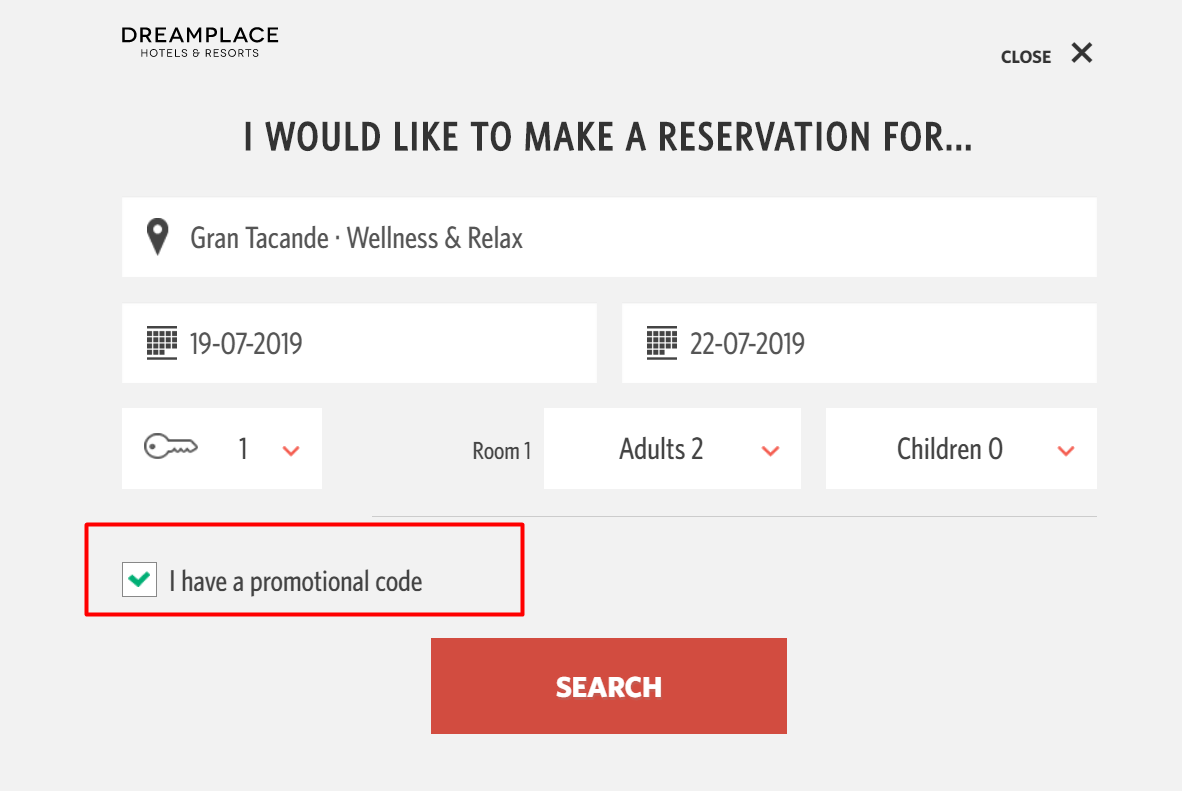Image resolution: width=1182 pixels, height=791 pixels.
Task: Click the Dreamplace Hotels & Resorts logo
Action: pos(198,41)
